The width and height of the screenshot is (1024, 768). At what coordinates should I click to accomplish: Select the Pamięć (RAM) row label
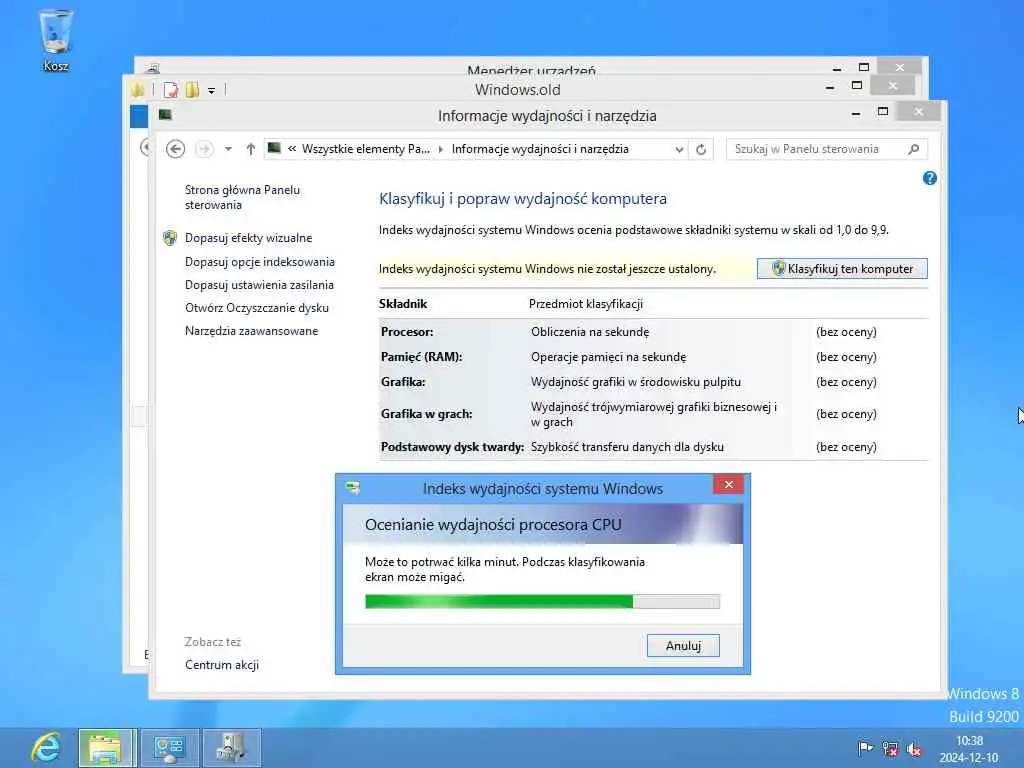click(421, 357)
